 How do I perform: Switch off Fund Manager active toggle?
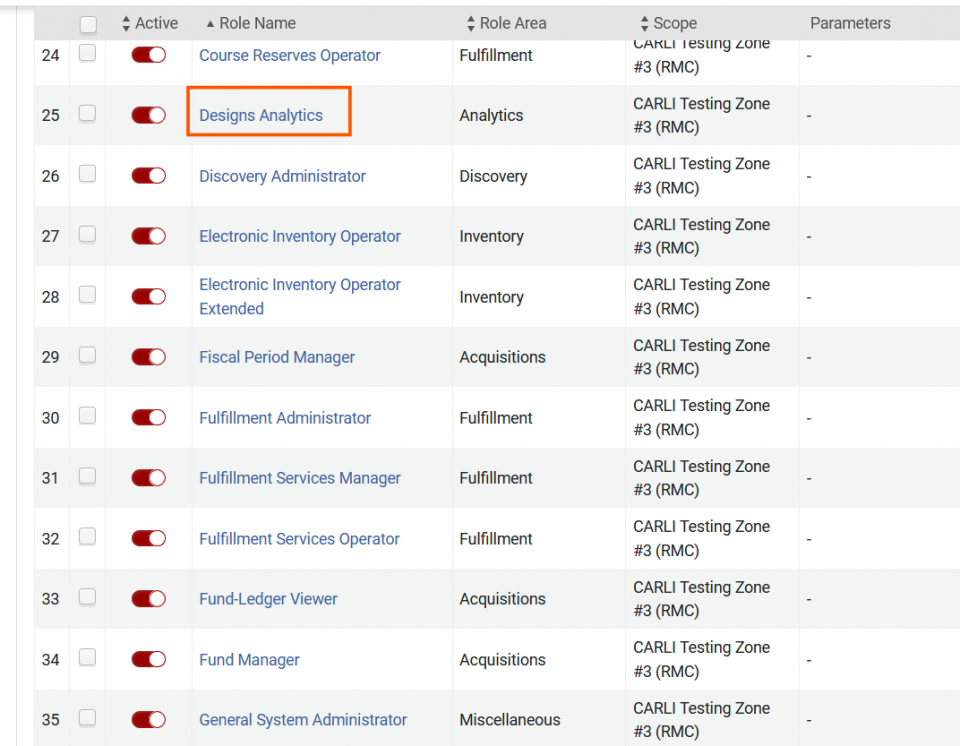point(148,659)
